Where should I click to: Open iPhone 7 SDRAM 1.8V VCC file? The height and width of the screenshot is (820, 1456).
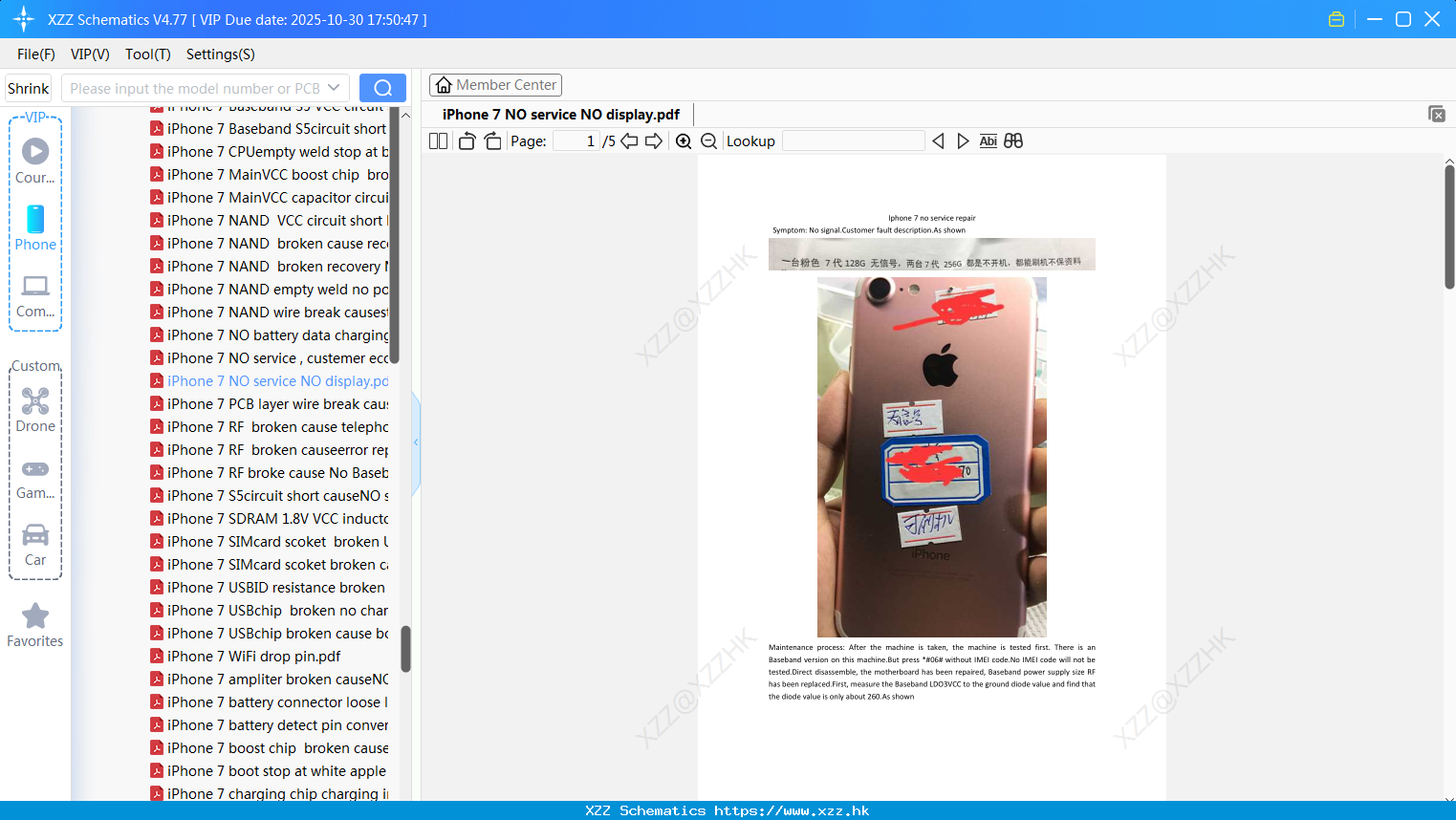[x=269, y=518]
